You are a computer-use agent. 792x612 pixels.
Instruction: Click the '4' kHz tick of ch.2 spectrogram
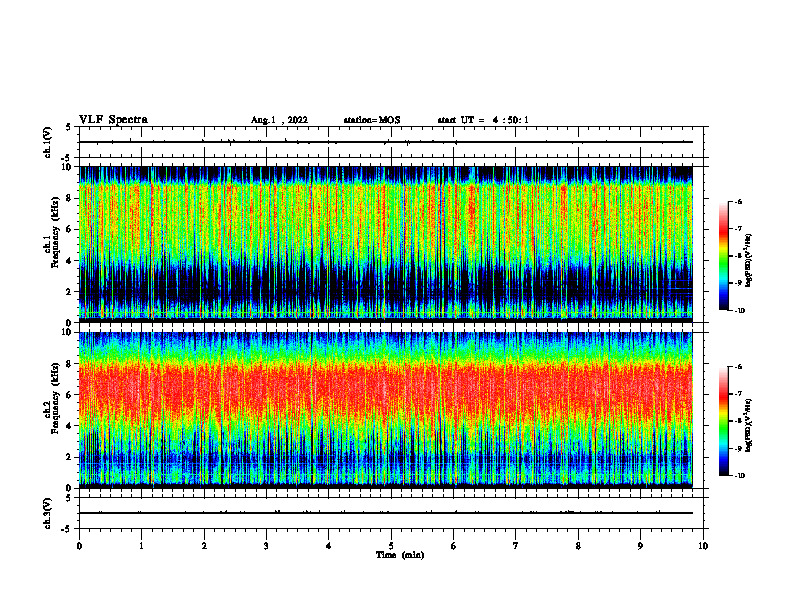click(70, 426)
